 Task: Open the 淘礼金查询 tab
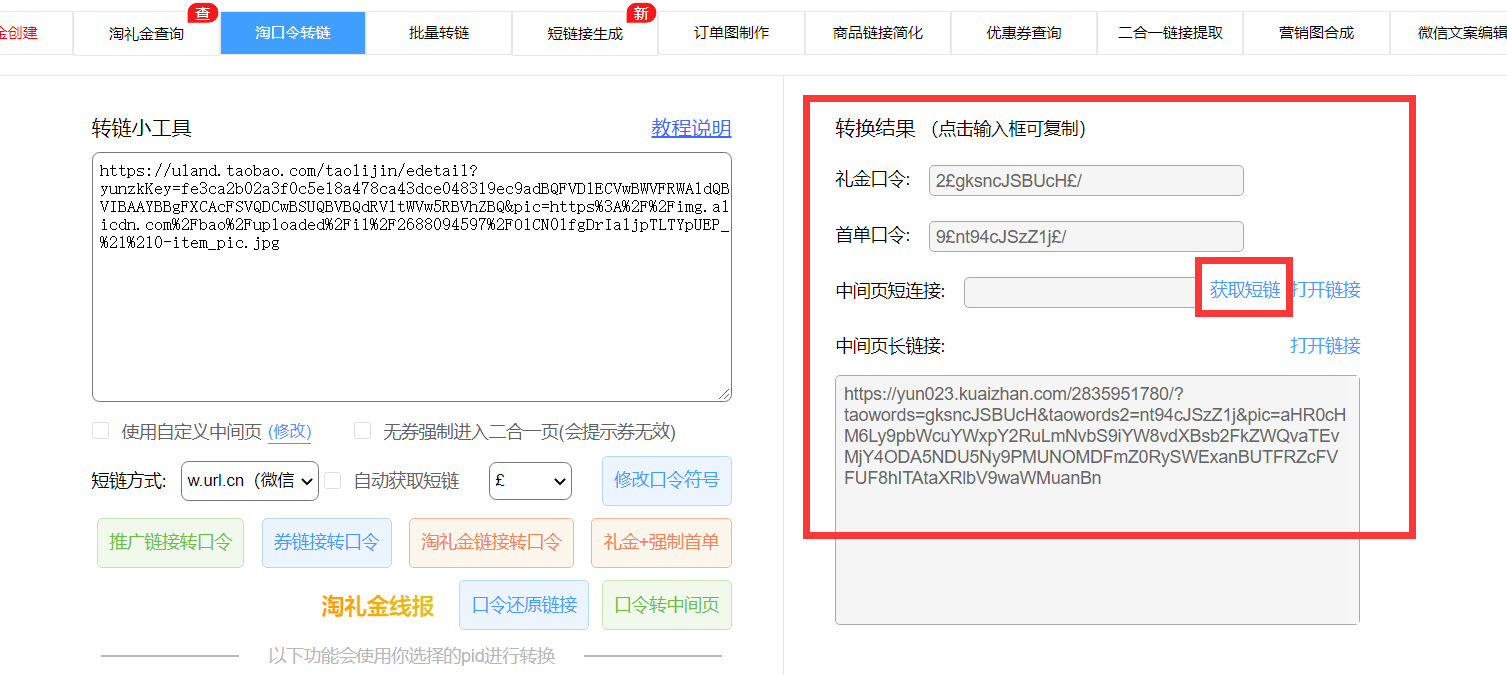pos(146,33)
